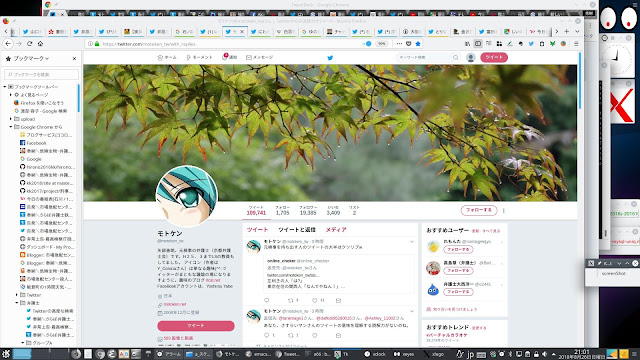Open the profile avatar menu in Twitter header
Viewport: 640px width, 360px height.
point(471,58)
